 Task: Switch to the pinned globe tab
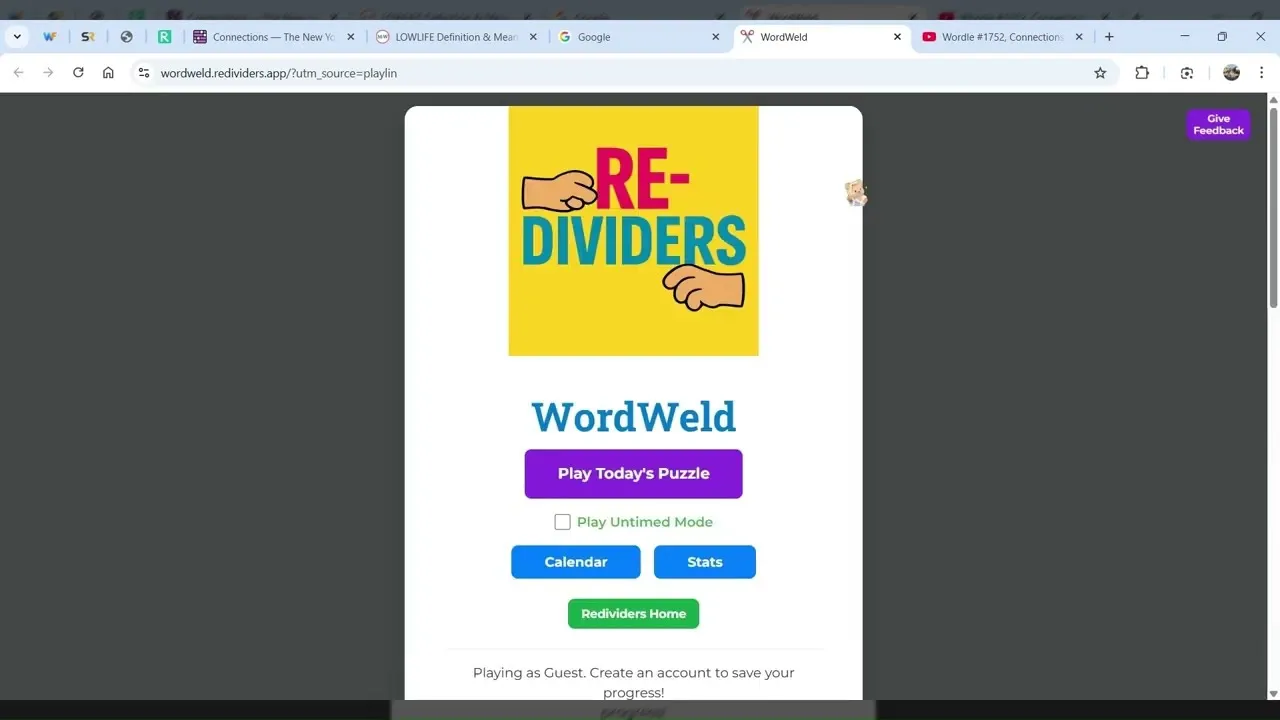(x=126, y=37)
